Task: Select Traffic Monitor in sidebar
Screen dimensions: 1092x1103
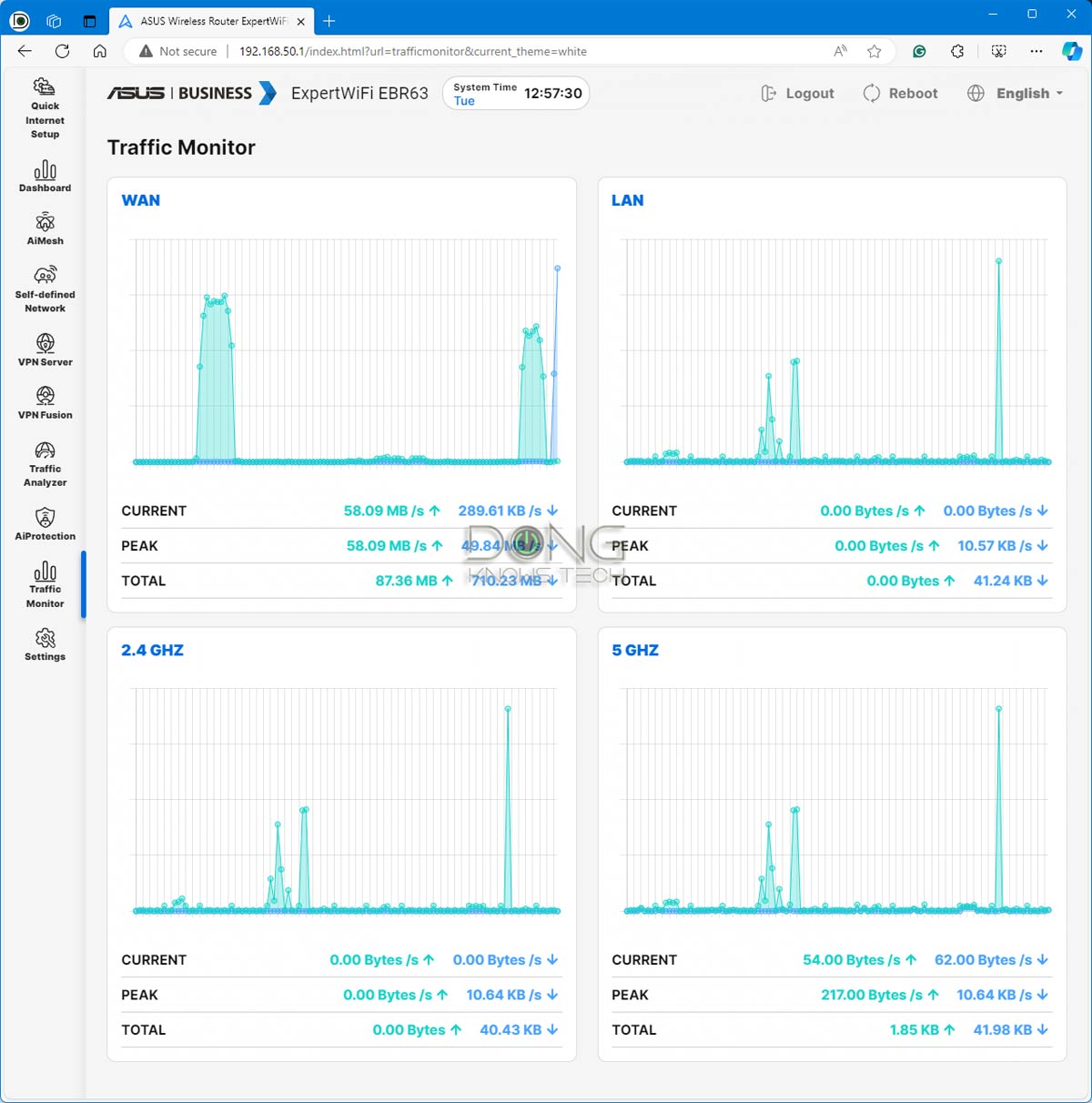Action: point(45,584)
